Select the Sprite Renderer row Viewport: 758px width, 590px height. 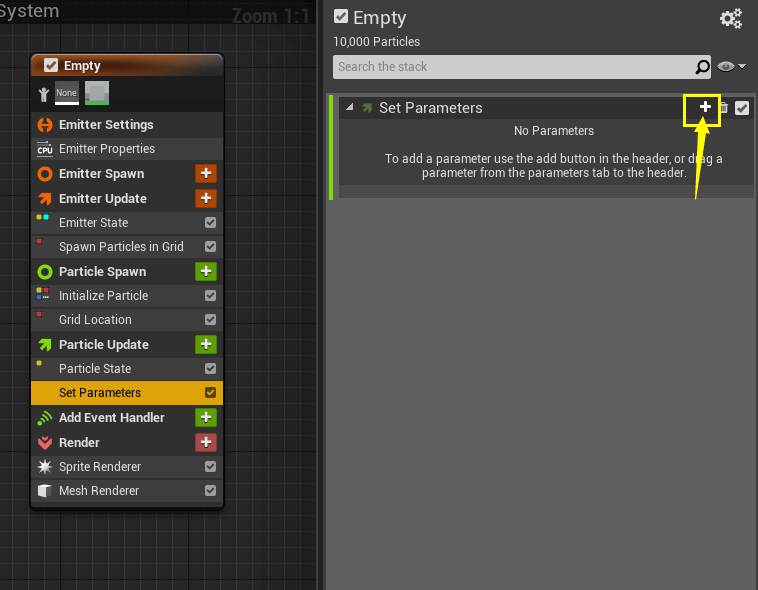(x=127, y=467)
